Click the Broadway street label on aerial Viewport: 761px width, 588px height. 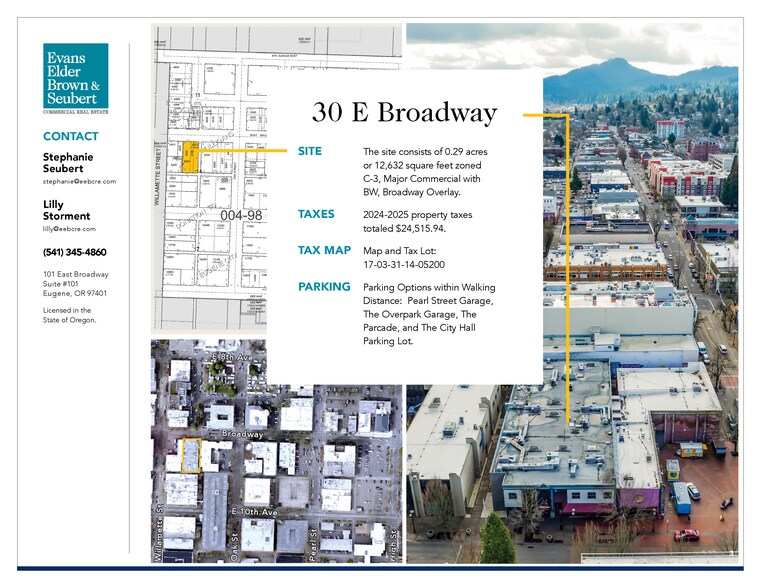point(242,434)
